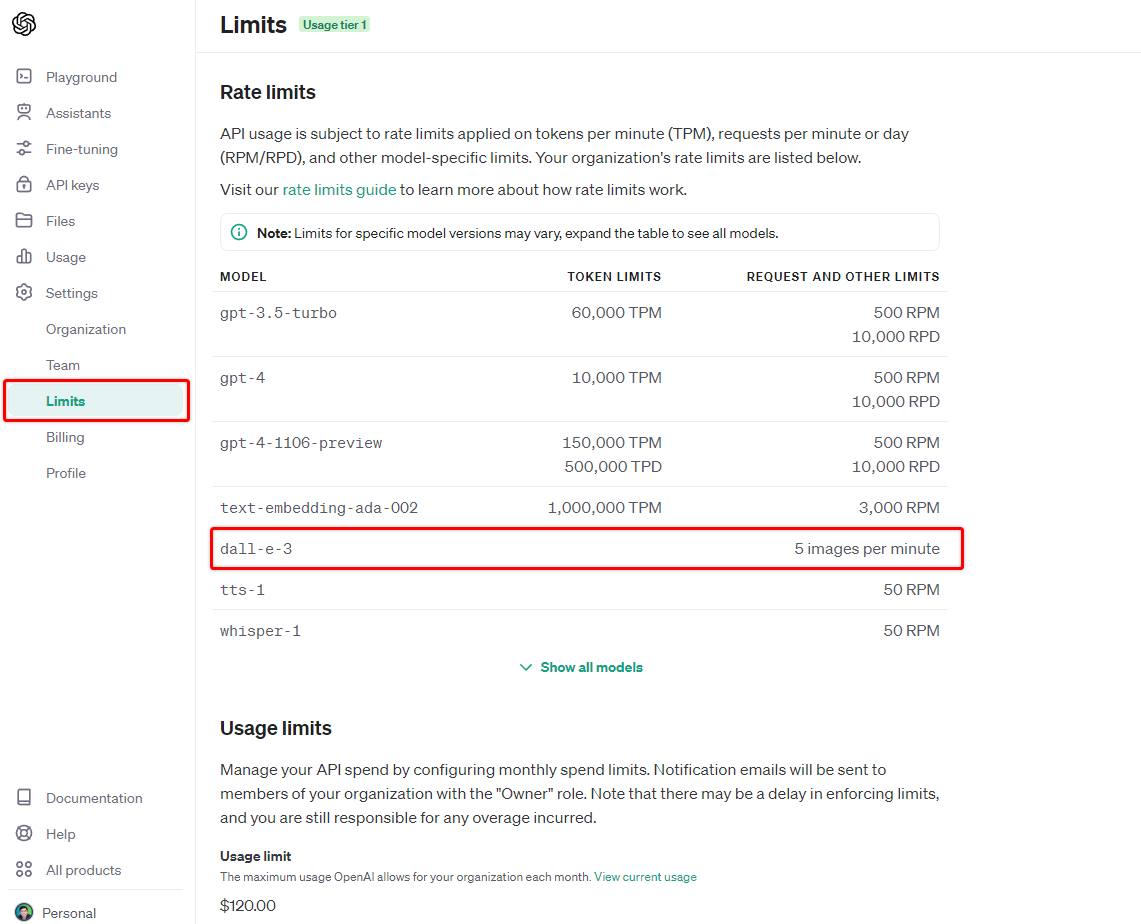Click the Help lifebuoy icon
The width and height of the screenshot is (1141, 924).
point(24,833)
